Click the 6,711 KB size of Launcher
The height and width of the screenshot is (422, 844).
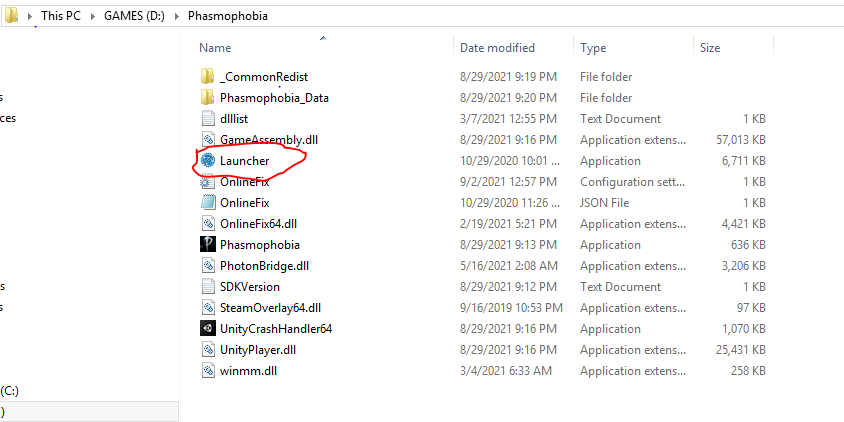pyautogui.click(x=744, y=161)
